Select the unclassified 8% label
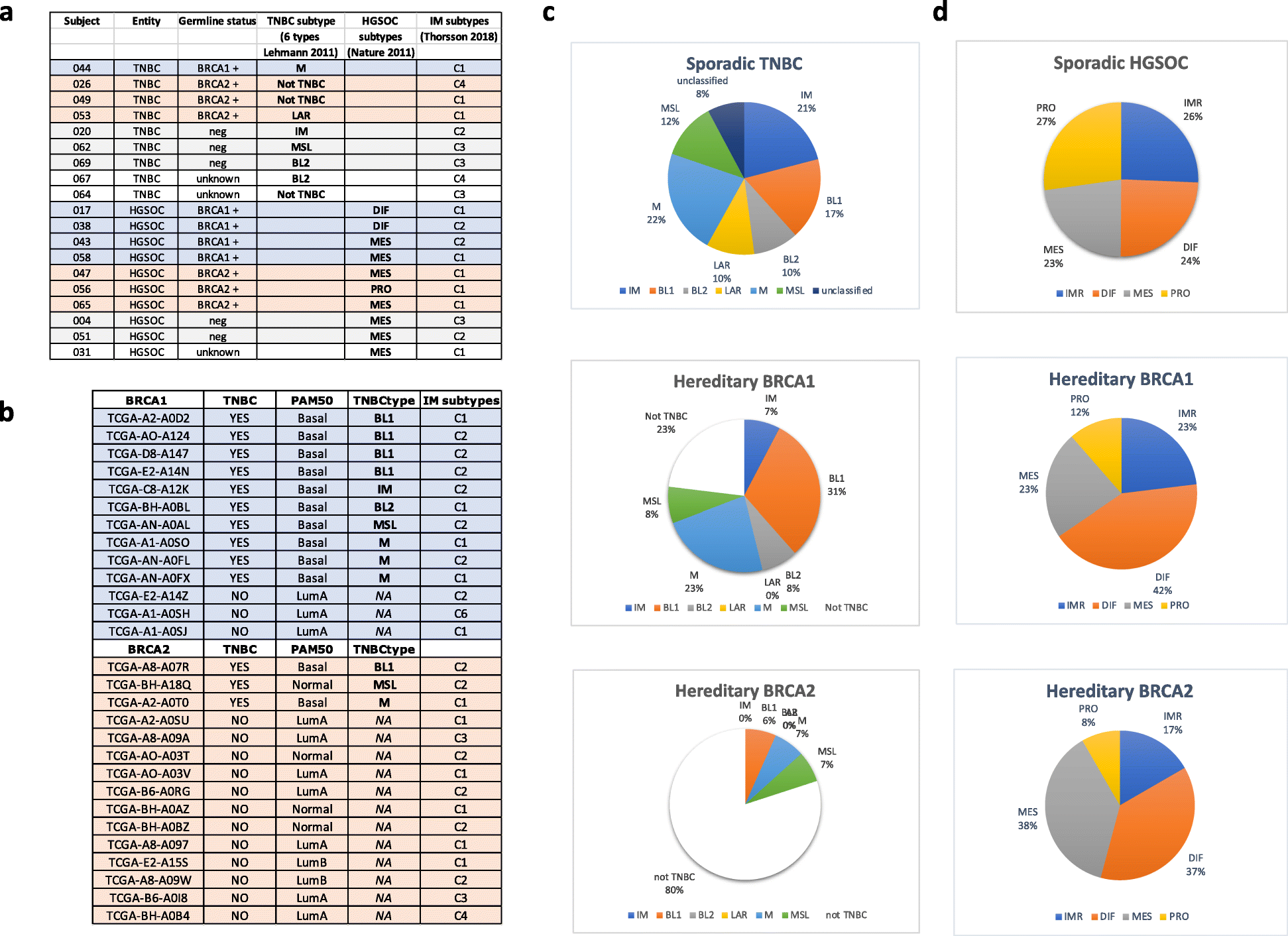Viewport: 1288px width, 936px height. [x=702, y=87]
